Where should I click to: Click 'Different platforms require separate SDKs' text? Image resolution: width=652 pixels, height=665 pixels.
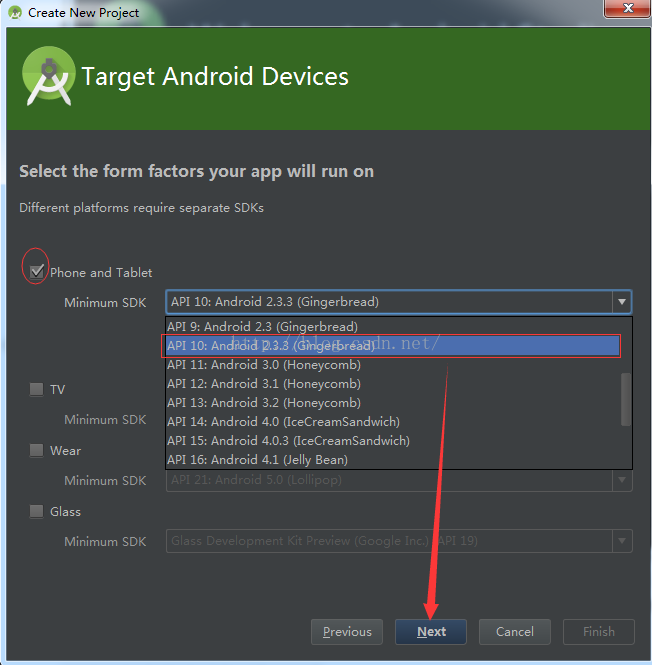pyautogui.click(x=141, y=208)
